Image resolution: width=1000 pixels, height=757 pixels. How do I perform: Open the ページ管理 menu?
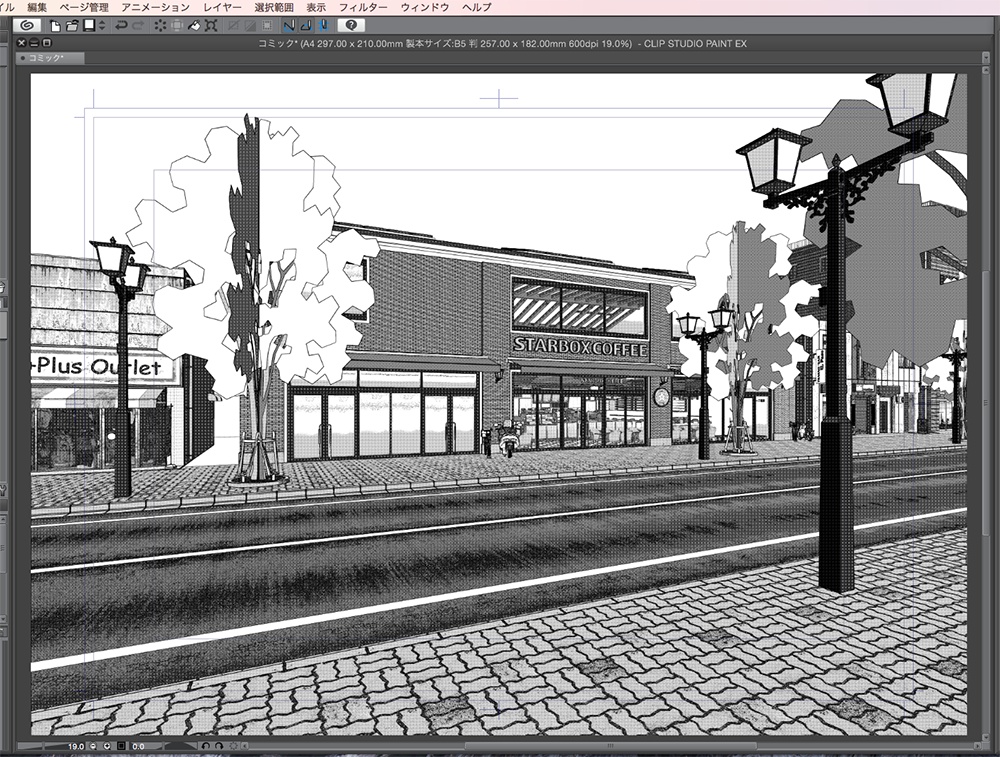(x=84, y=7)
